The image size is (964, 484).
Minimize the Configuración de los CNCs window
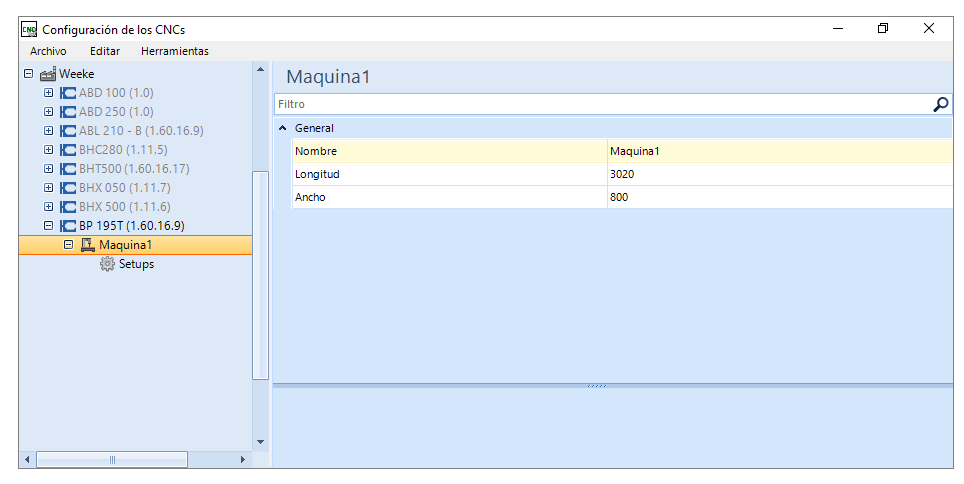point(837,28)
